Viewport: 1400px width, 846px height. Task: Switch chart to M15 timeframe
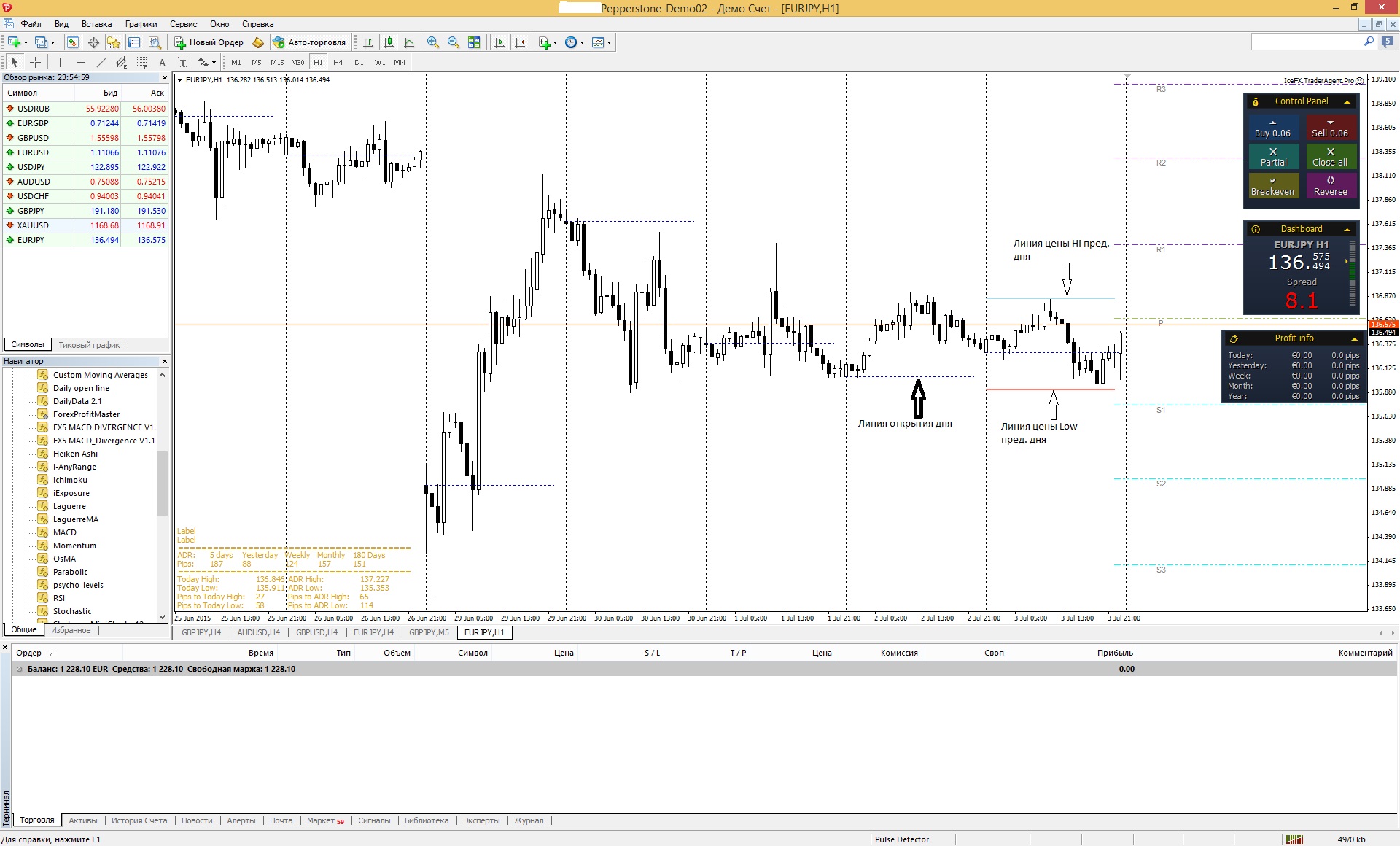point(277,62)
